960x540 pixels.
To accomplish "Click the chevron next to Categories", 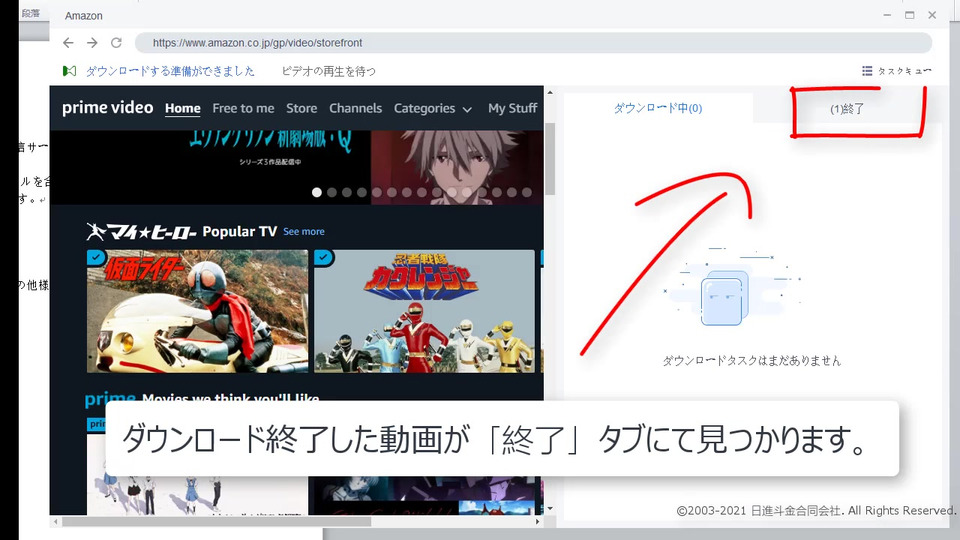I will click(x=467, y=110).
